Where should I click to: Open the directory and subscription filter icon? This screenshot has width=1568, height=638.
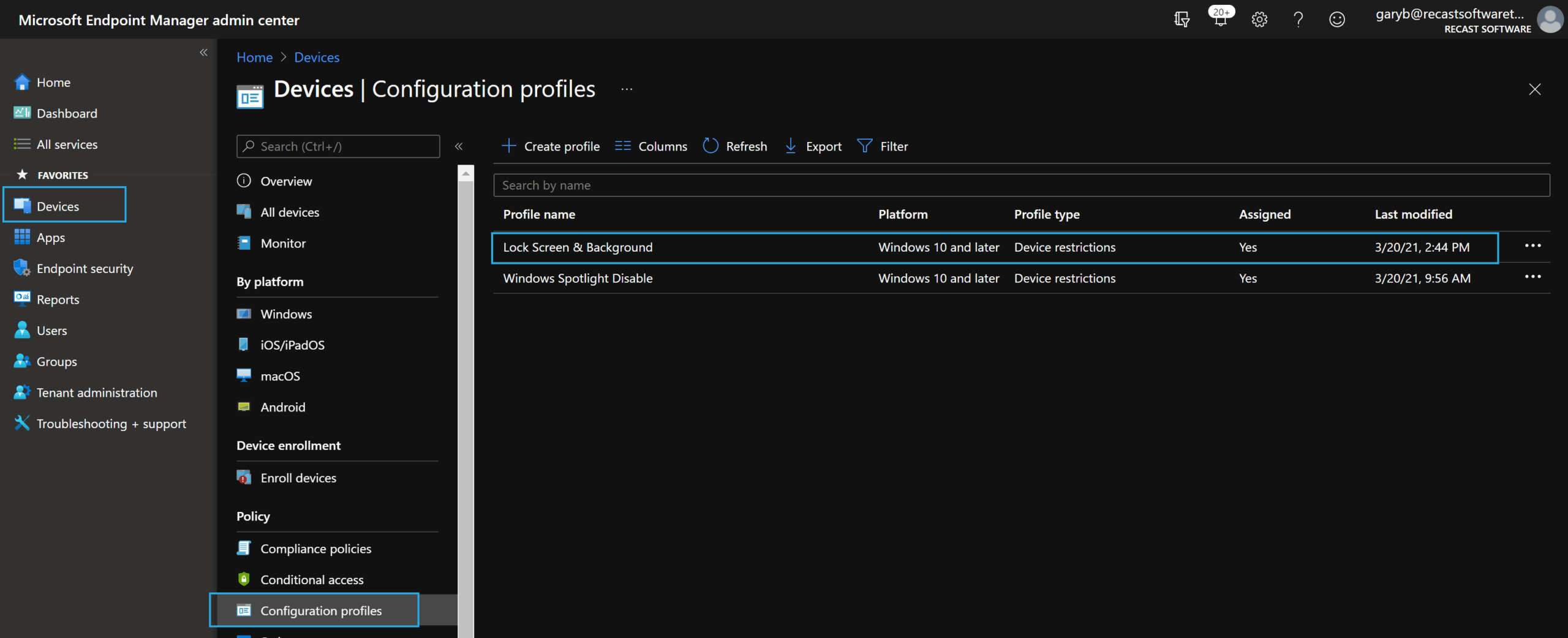tap(1182, 20)
